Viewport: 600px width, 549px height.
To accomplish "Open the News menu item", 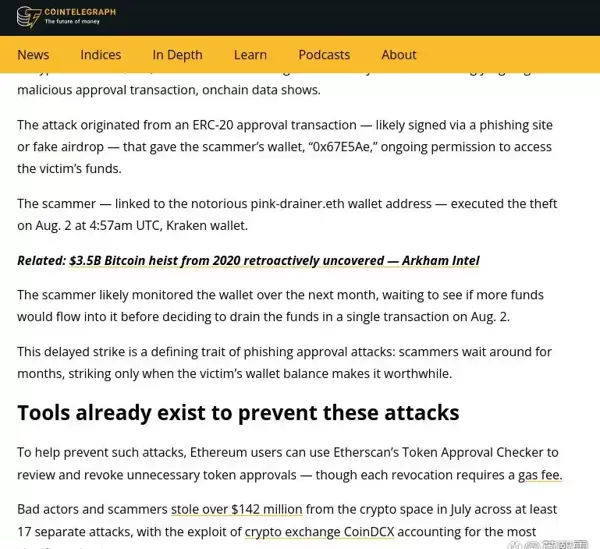I will (x=33, y=55).
